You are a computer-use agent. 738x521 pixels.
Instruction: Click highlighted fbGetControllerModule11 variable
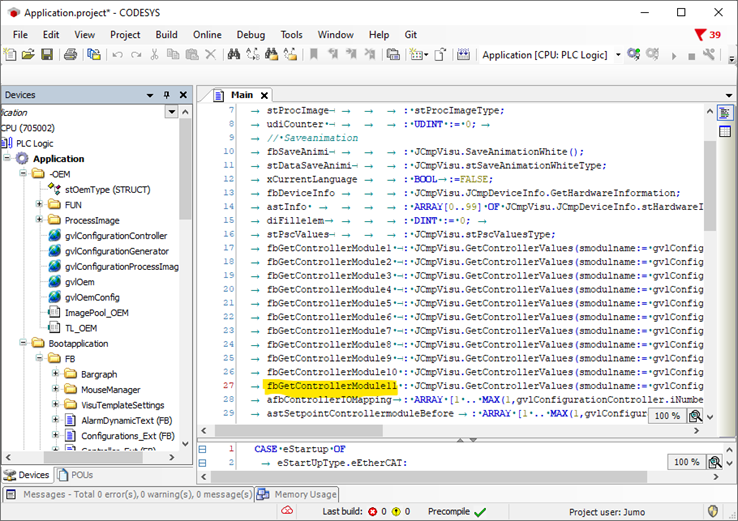pos(332,385)
